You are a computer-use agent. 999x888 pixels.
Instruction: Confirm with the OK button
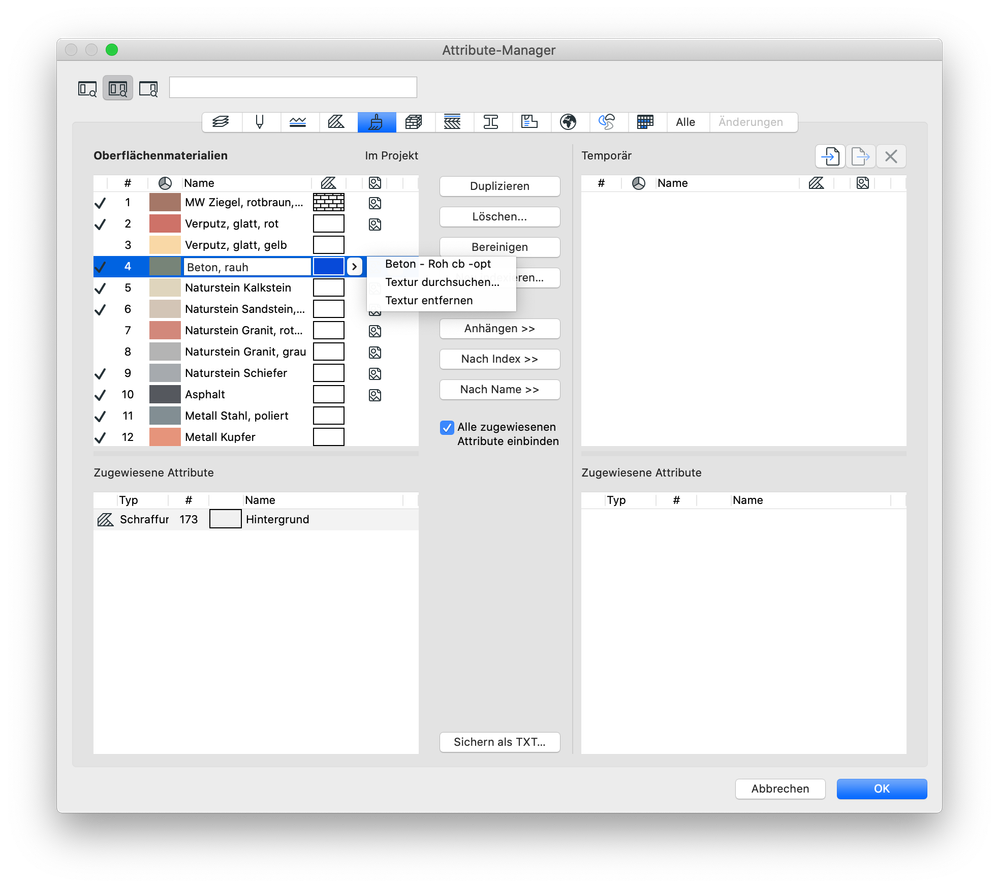(882, 789)
